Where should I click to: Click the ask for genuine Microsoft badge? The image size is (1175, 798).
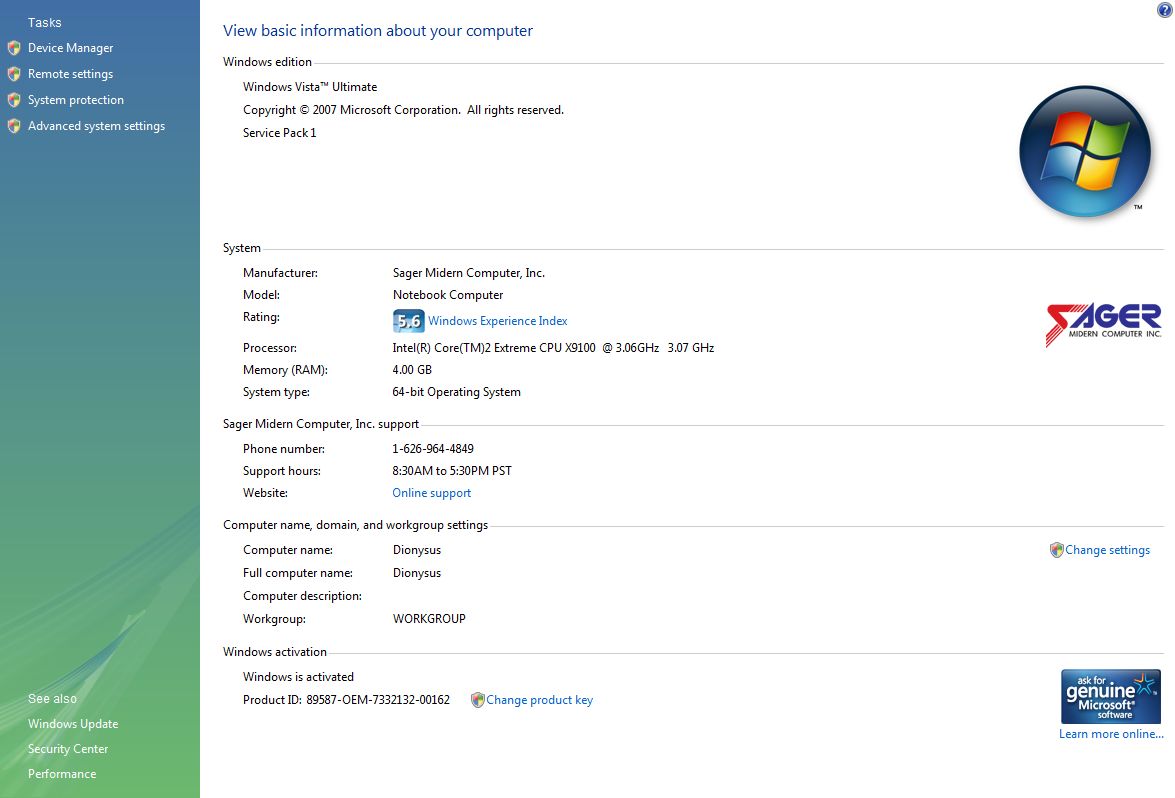(x=1111, y=696)
